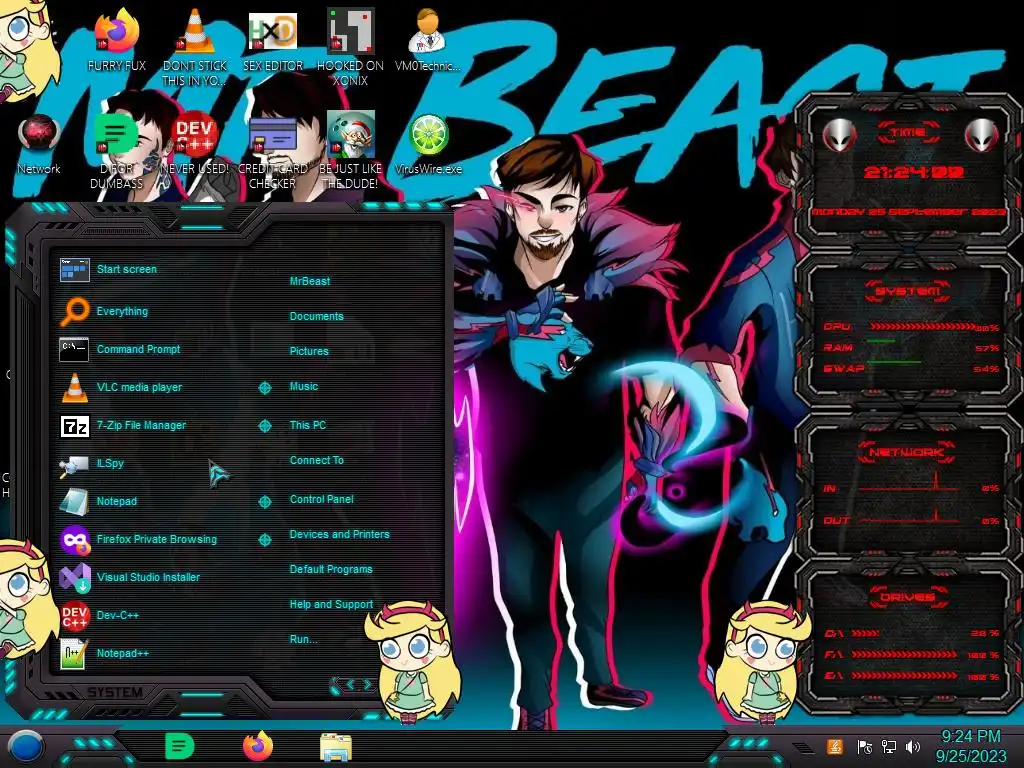The height and width of the screenshot is (768, 1024).
Task: Expand jump list arrow for Firefox Private Browsing
Action: click(264, 539)
